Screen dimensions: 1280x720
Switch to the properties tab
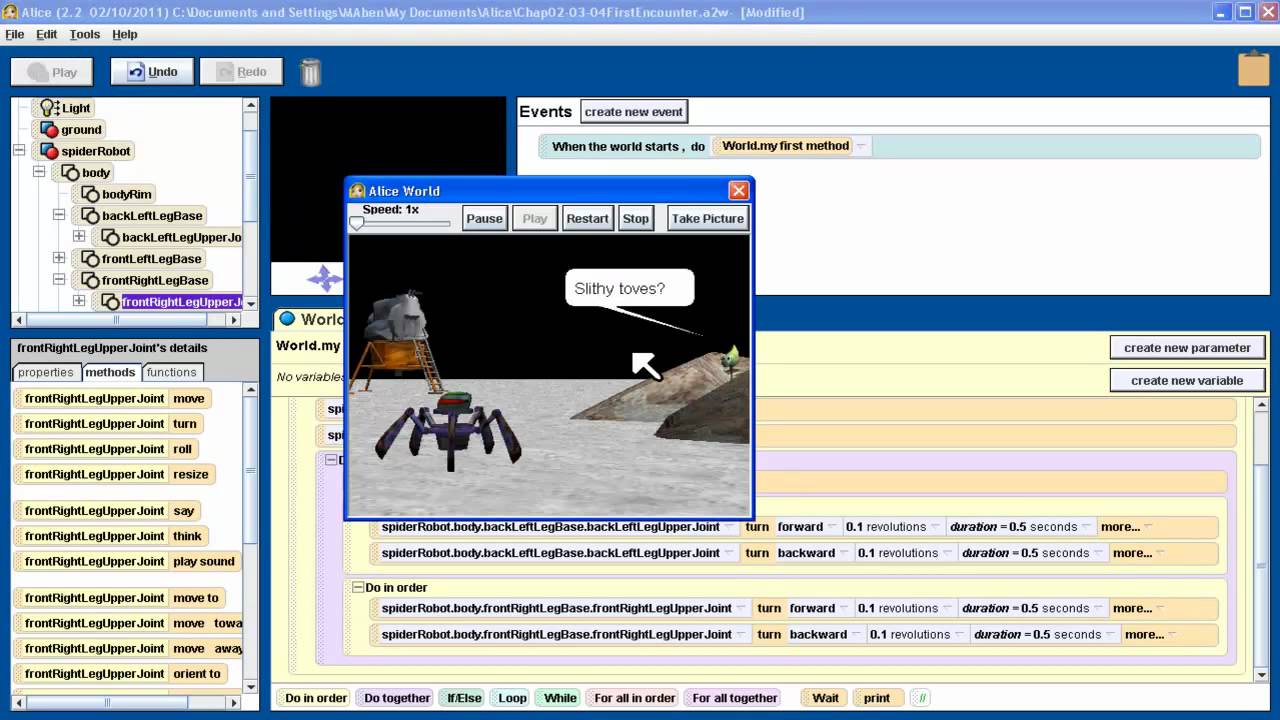coord(46,372)
